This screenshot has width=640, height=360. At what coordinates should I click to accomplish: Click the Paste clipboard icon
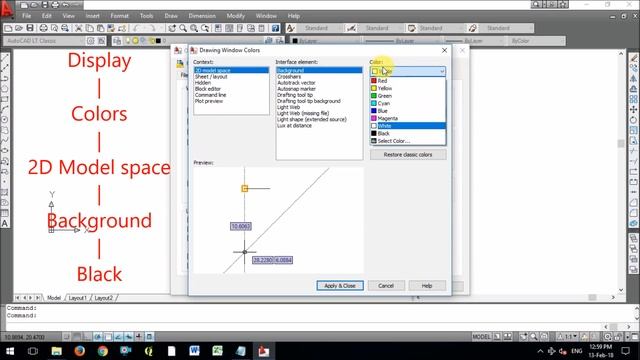(100, 28)
